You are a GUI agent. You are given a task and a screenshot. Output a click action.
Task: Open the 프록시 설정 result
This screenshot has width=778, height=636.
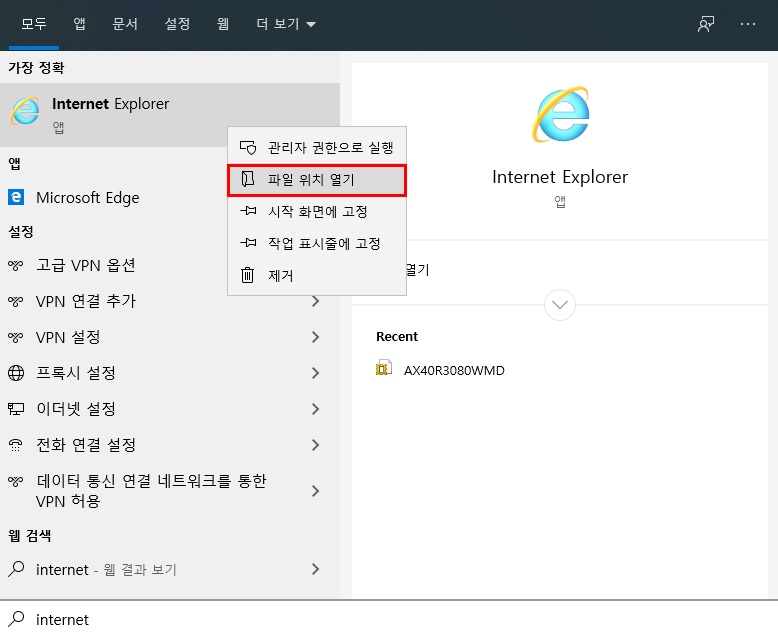(170, 373)
